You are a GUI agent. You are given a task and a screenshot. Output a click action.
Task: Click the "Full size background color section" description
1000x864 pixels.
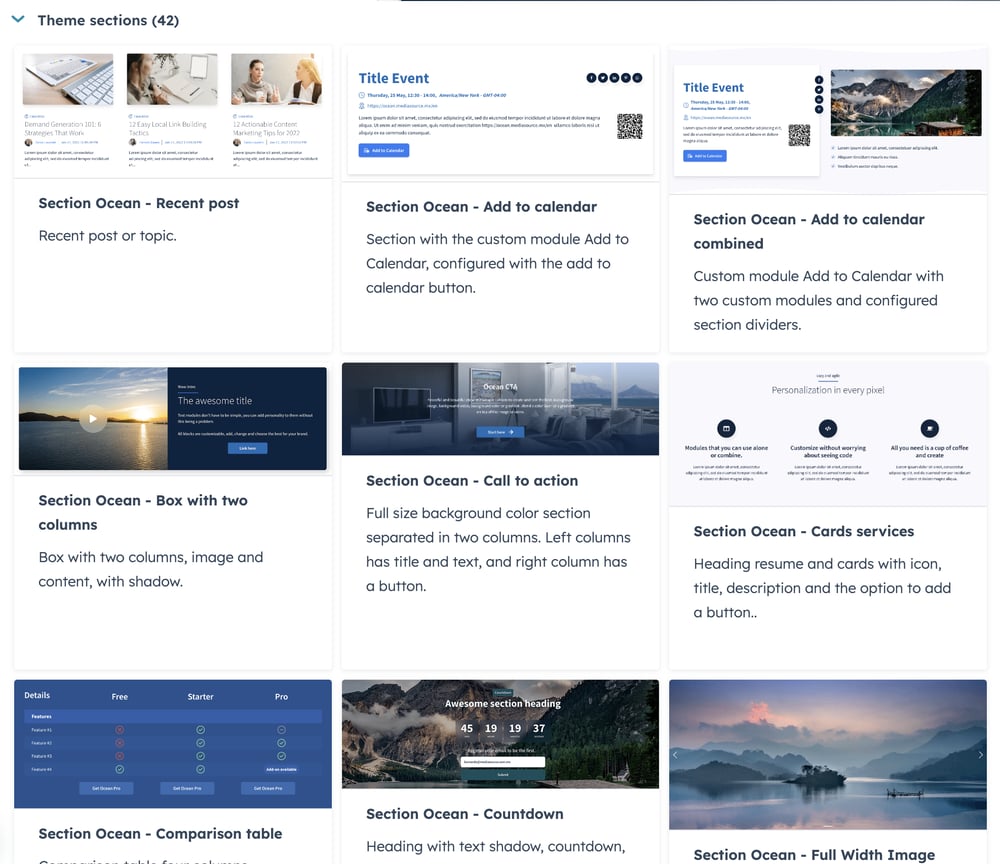[498, 549]
